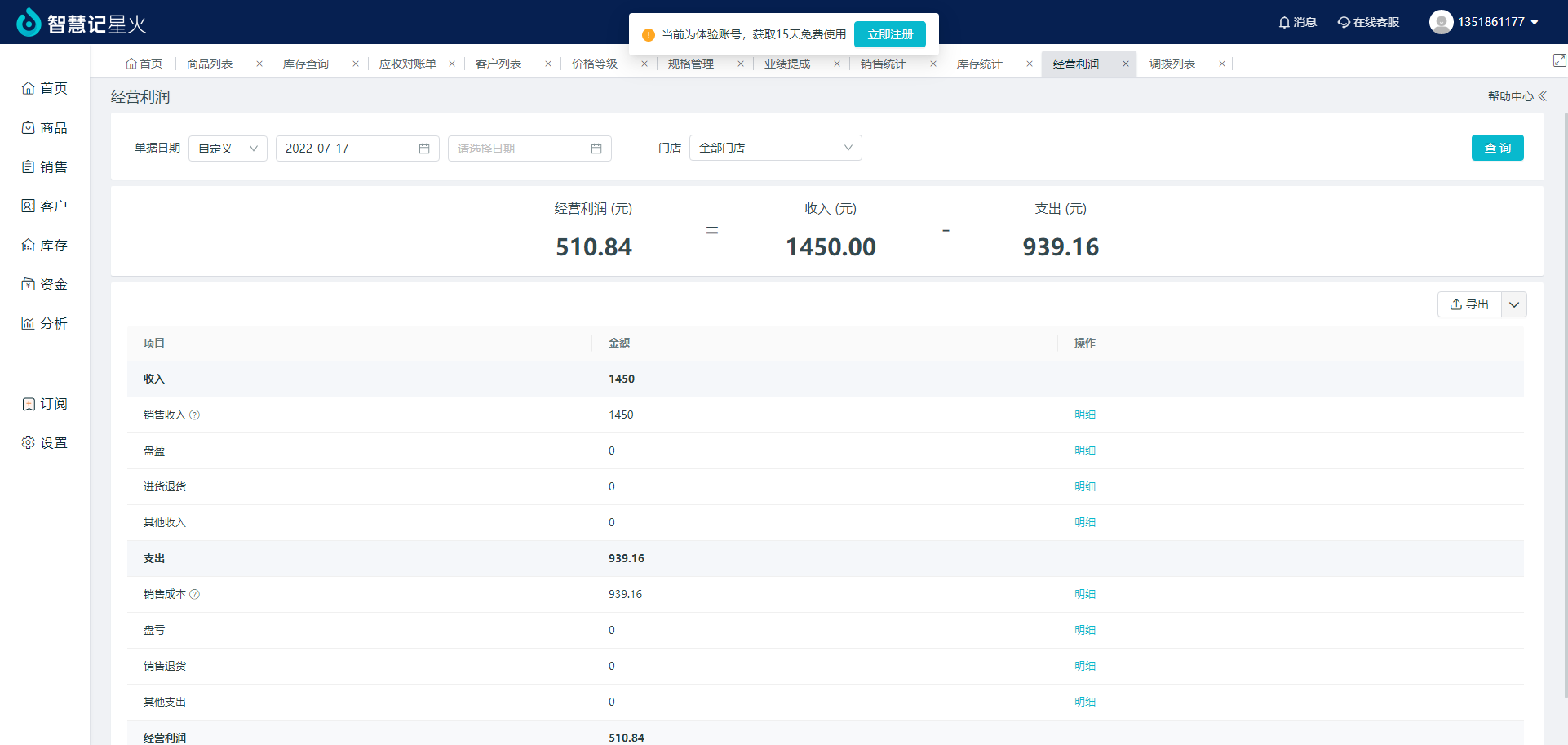Switch to the 价格等级 tab

(x=595, y=64)
